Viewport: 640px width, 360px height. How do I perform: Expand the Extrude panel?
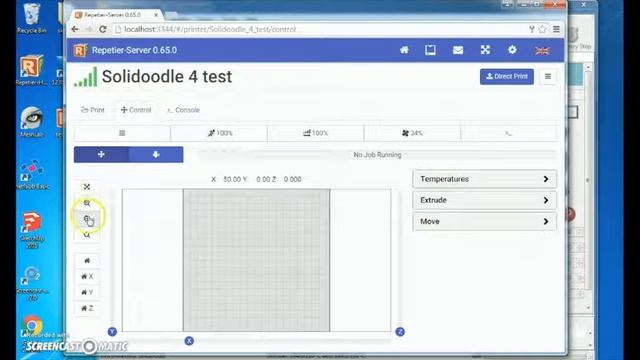[484, 200]
